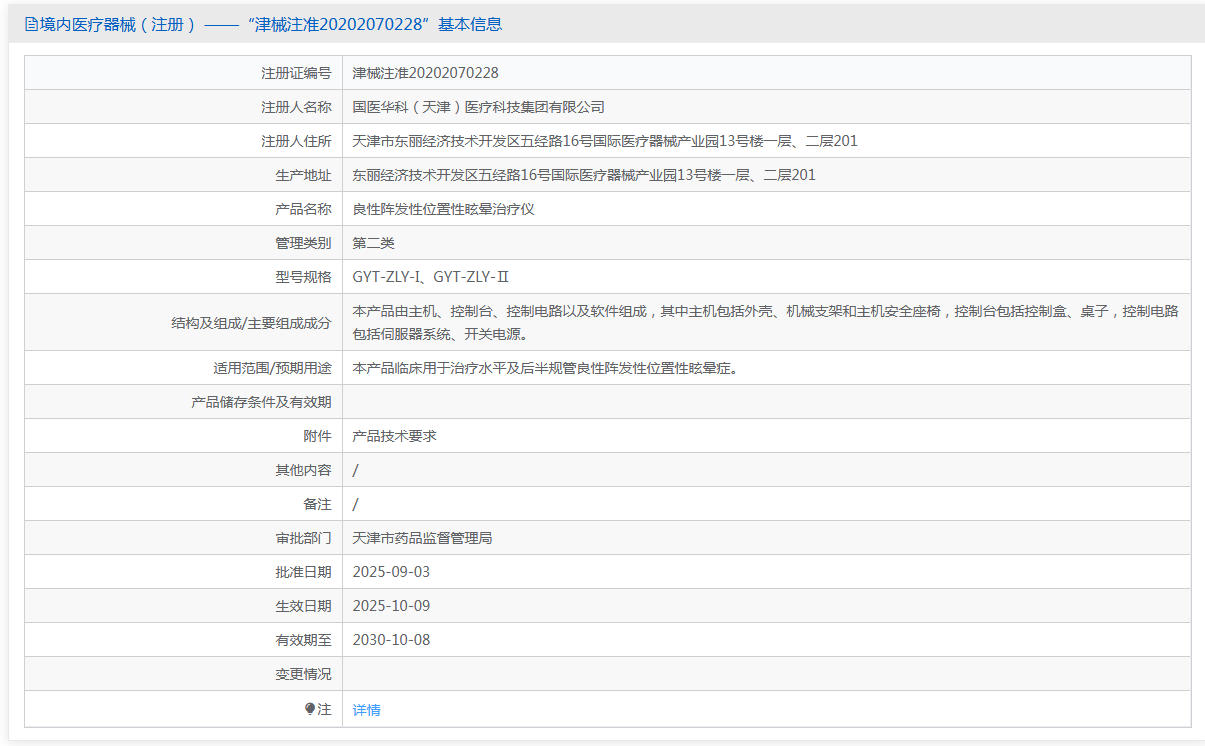Viewport: 1205px width, 746px height.
Task: Click expiry date 2030-10-08
Action: (391, 640)
